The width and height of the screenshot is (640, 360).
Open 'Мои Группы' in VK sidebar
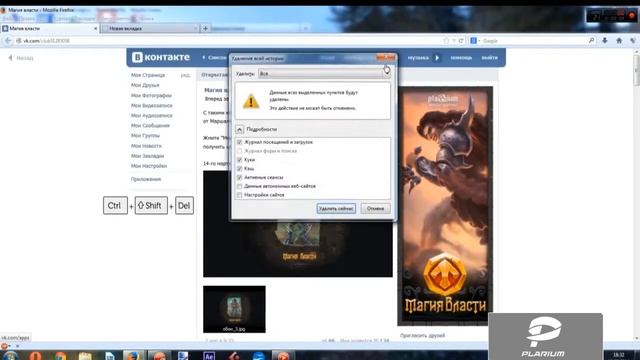[x=145, y=136]
